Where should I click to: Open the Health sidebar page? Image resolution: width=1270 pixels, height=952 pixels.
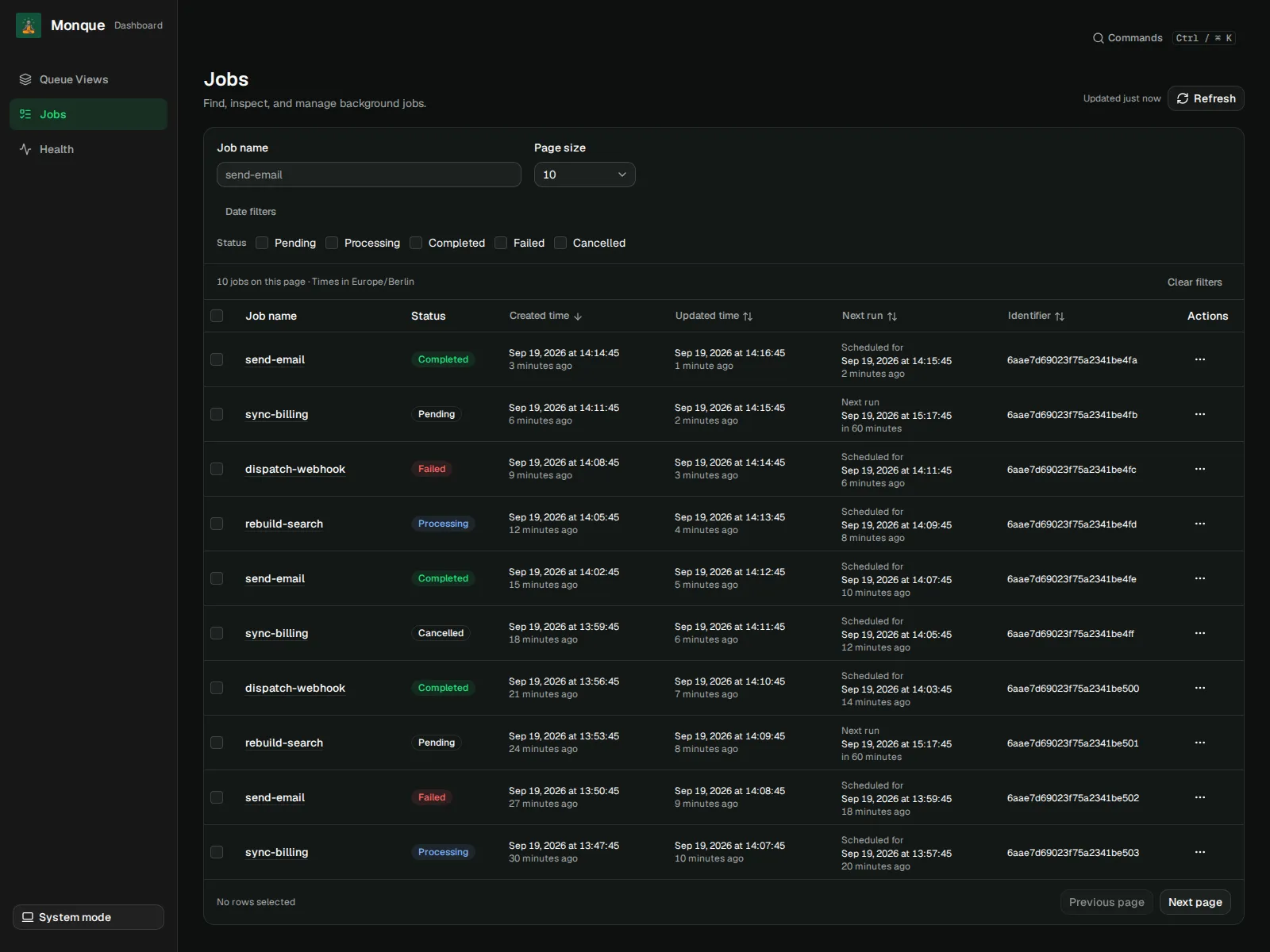point(88,149)
